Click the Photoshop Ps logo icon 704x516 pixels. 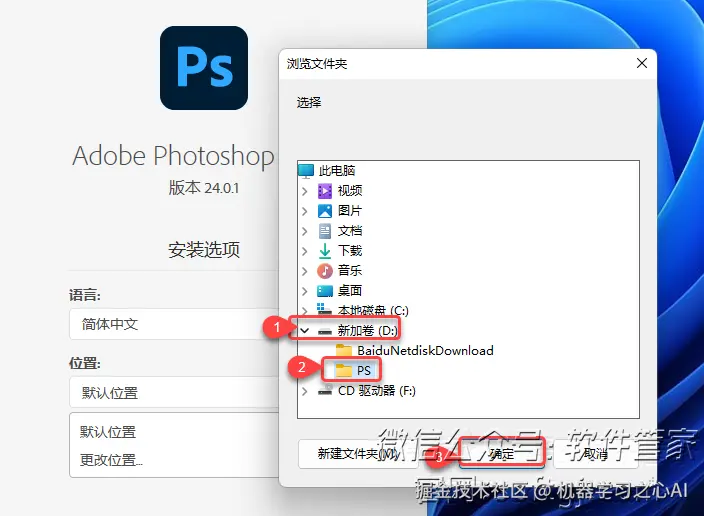(x=204, y=68)
